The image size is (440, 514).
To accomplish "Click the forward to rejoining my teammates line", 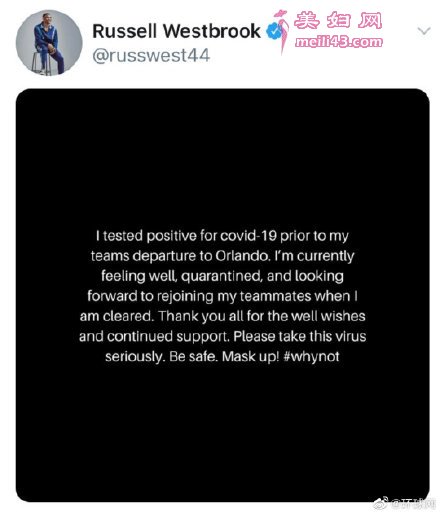I will click(x=222, y=296).
